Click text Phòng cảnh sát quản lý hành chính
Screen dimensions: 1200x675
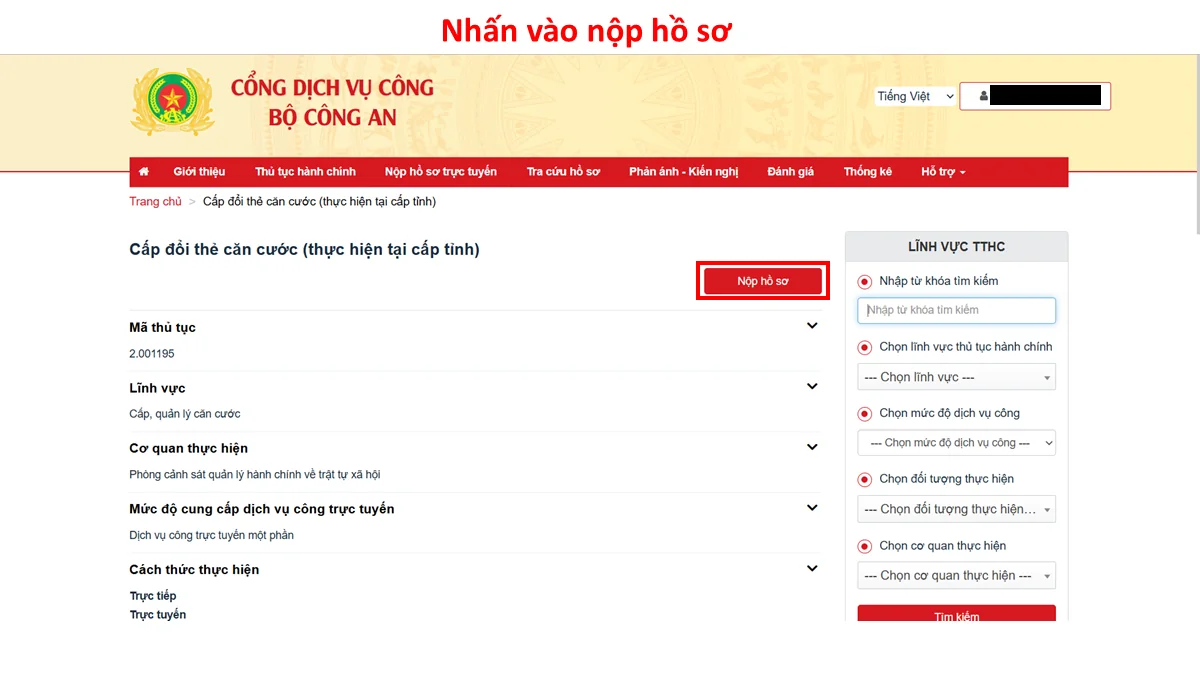tap(255, 474)
